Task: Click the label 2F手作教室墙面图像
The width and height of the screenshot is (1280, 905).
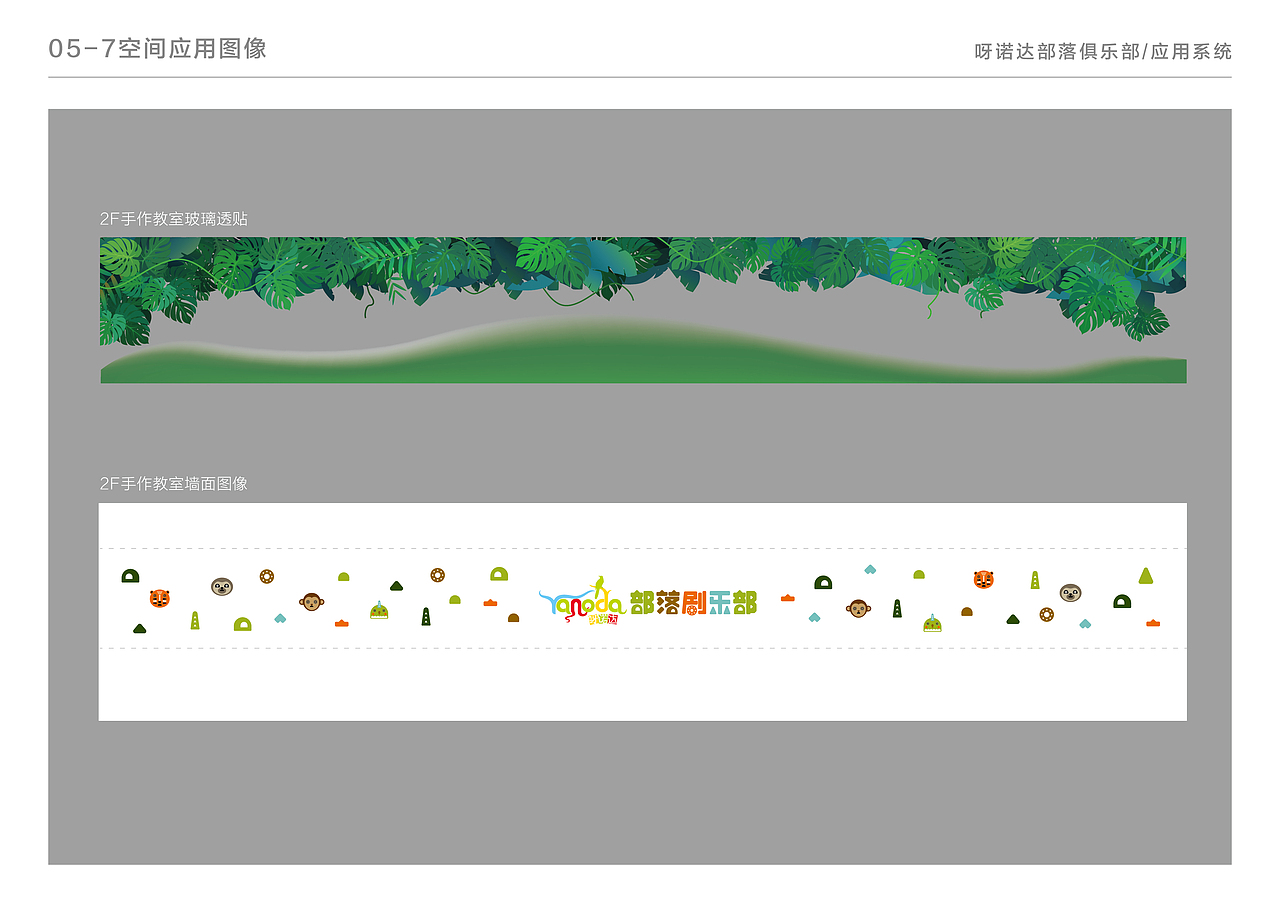Action: pos(174,484)
